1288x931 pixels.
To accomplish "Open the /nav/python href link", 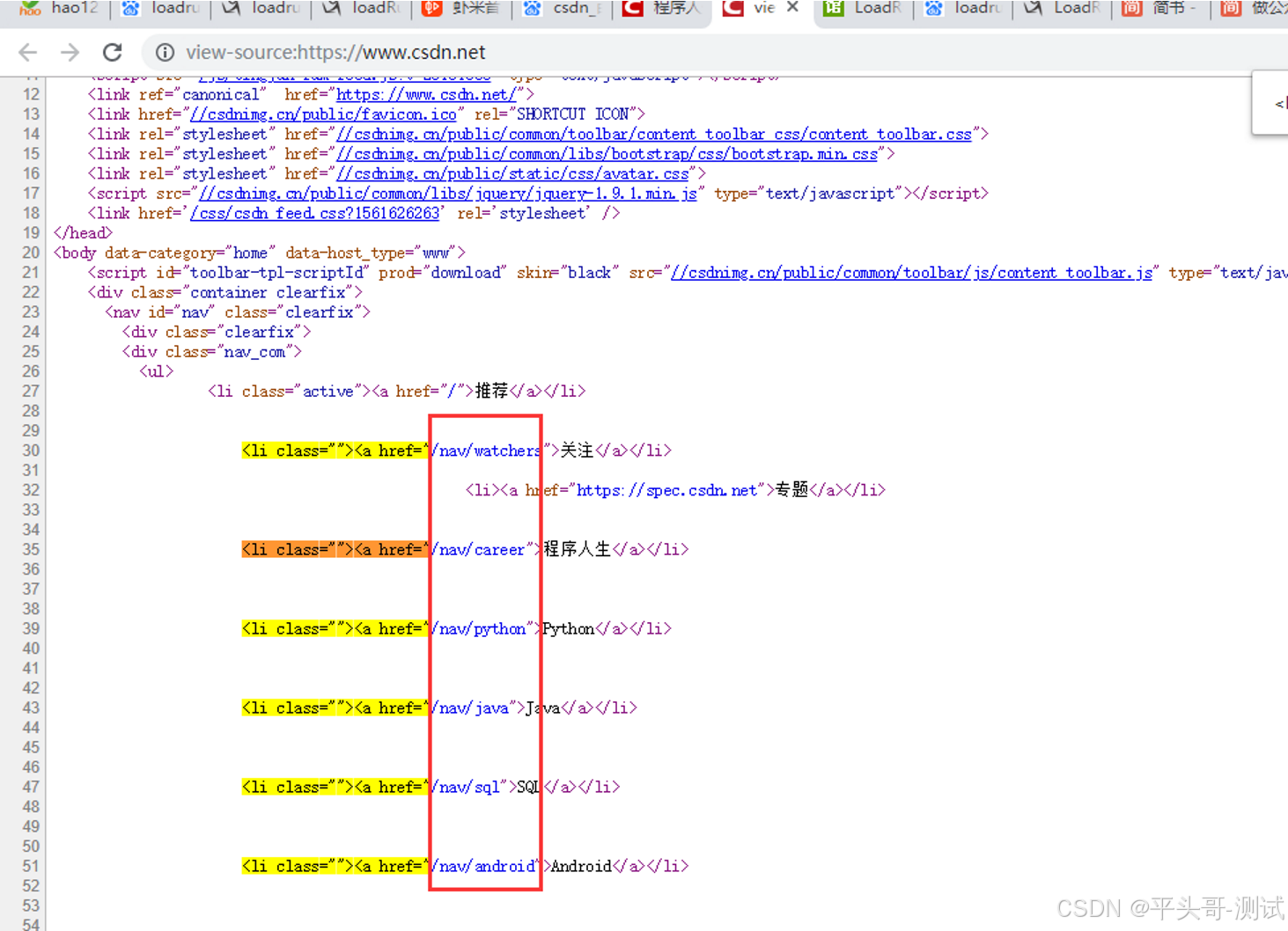I will [478, 628].
